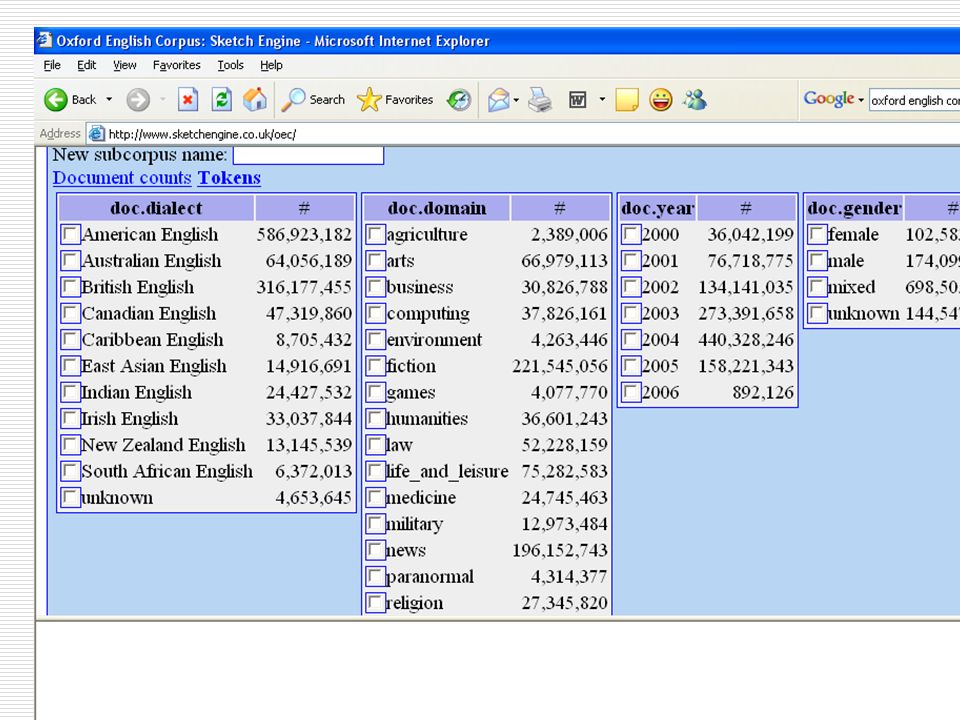Tick the unknown dialect checkbox

pos(70,497)
